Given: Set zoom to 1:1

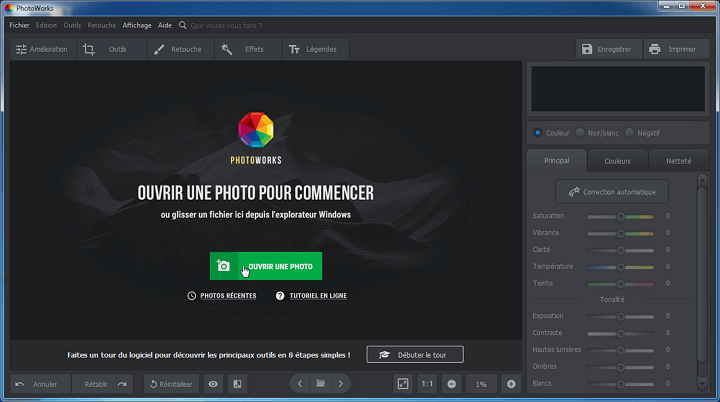Looking at the screenshot, I should point(427,384).
